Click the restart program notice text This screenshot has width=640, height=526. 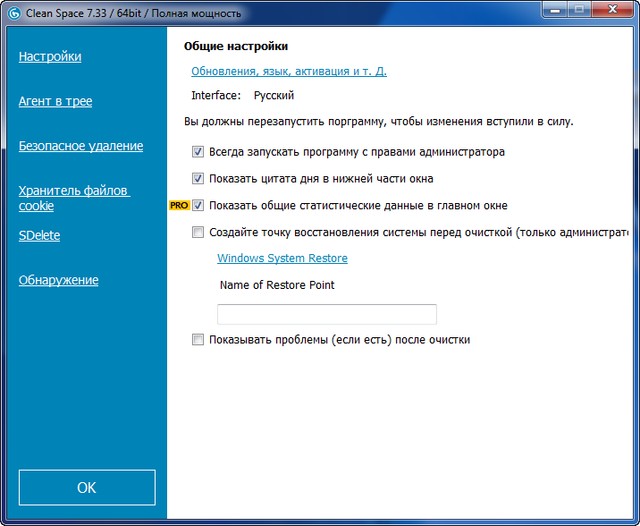click(x=379, y=122)
